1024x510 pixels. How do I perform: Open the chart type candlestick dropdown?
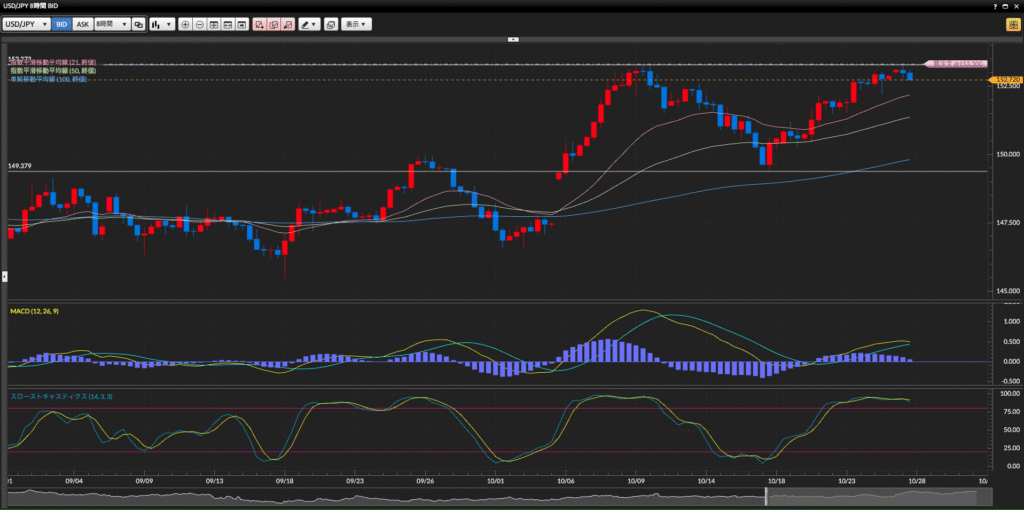pyautogui.click(x=162, y=23)
